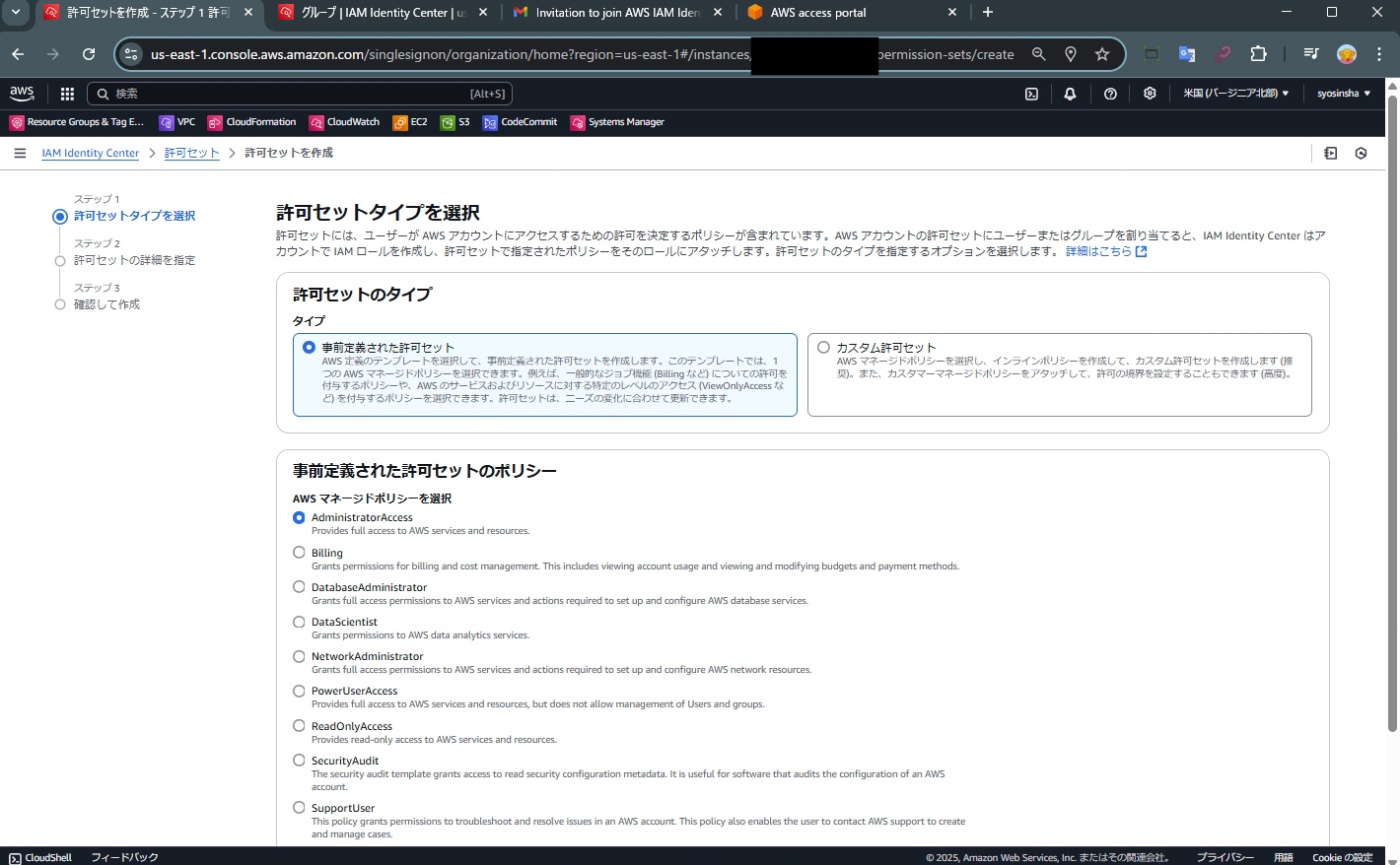The height and width of the screenshot is (865, 1400).
Task: Go to the AWS console home logo
Action: pyautogui.click(x=22, y=93)
